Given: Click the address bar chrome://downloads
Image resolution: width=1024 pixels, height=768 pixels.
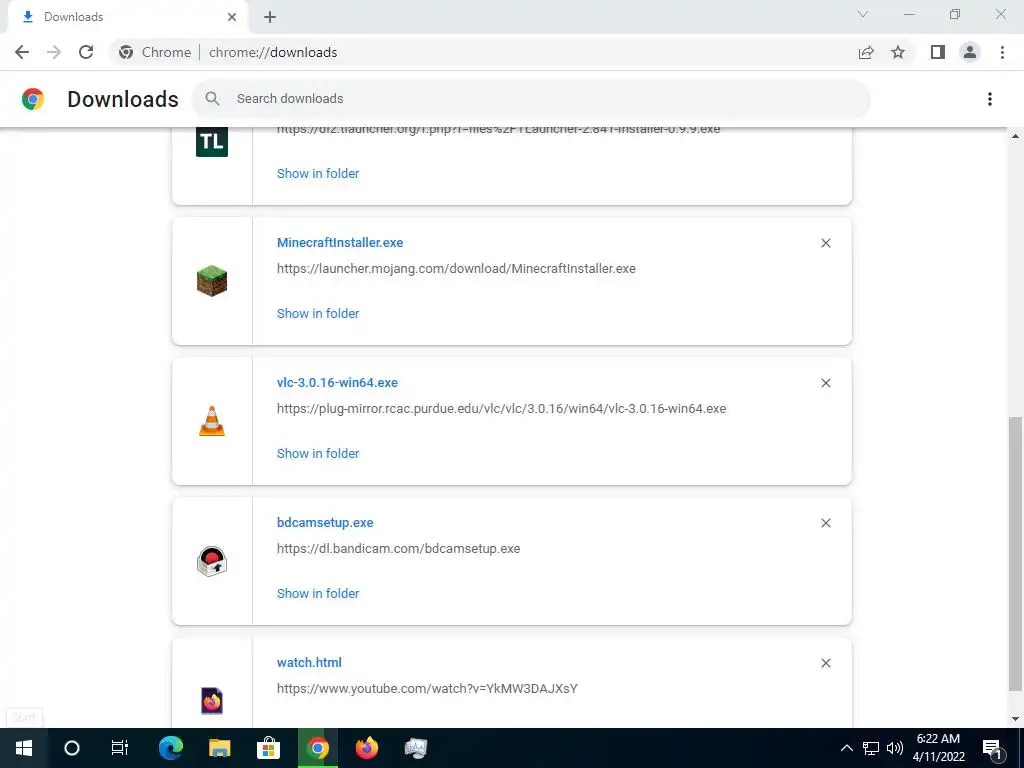Looking at the screenshot, I should point(273,52).
